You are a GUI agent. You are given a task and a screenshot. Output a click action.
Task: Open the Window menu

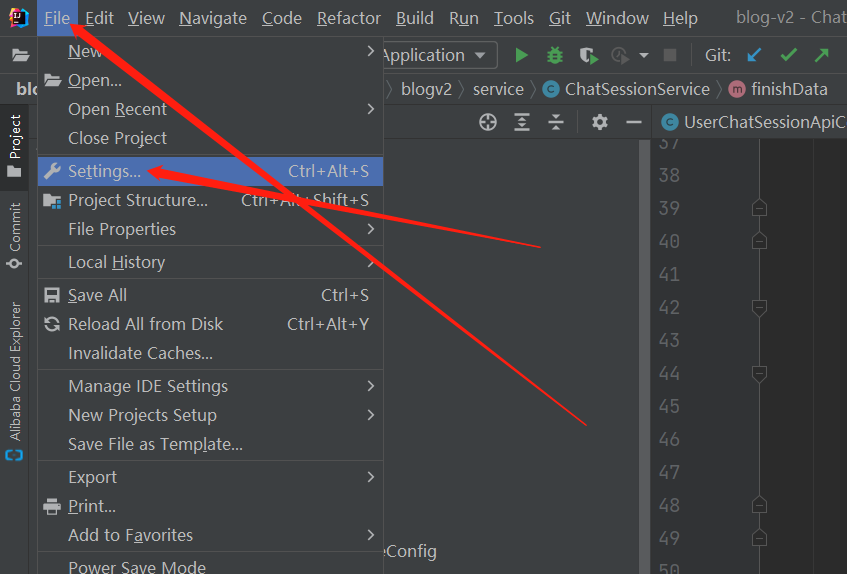click(617, 18)
